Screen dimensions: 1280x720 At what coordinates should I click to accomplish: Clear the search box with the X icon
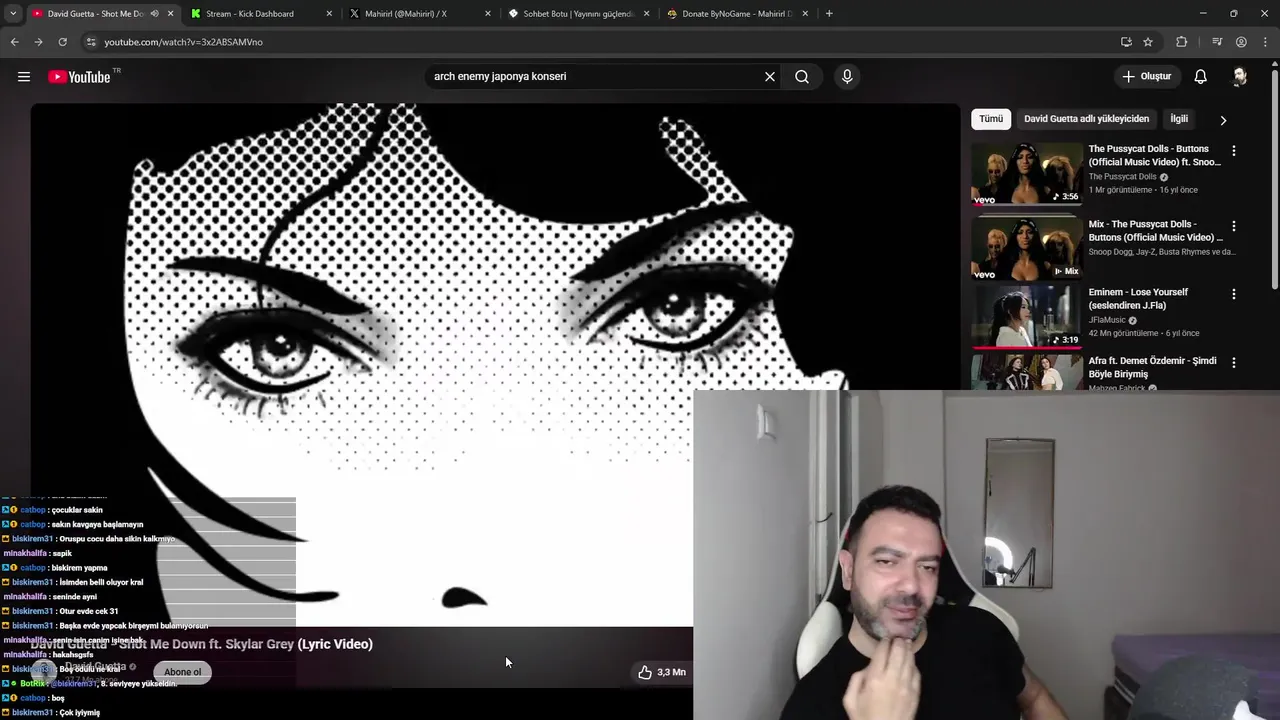pyautogui.click(x=770, y=77)
